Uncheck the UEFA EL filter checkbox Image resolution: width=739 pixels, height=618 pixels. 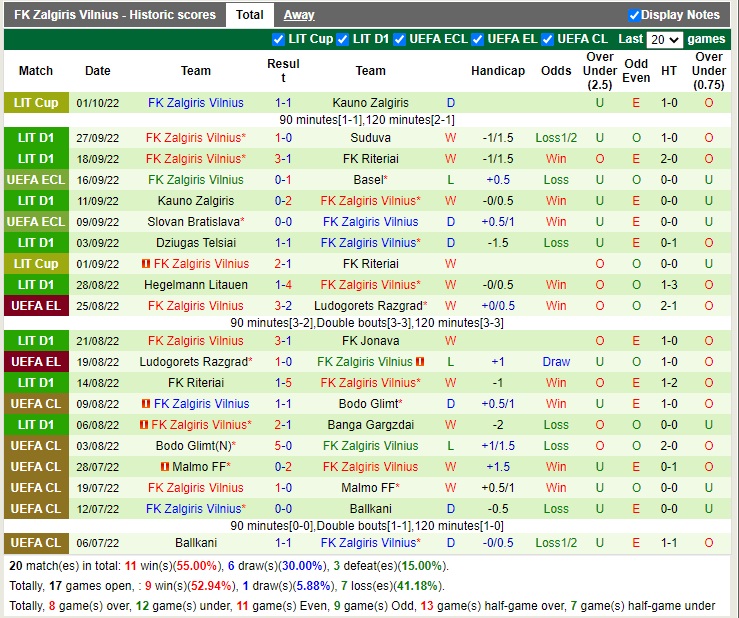[x=477, y=40]
